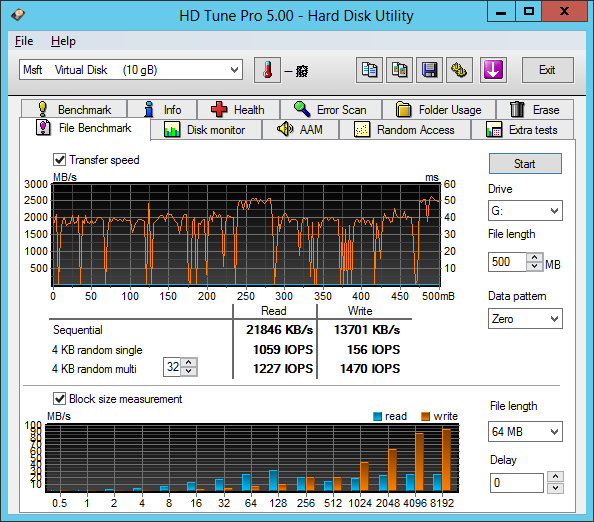Click the Start button
The height and width of the screenshot is (522, 594).
525,164
